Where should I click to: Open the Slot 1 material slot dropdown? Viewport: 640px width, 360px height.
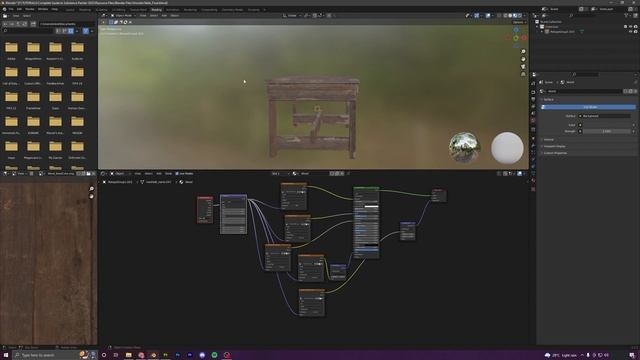pos(280,173)
